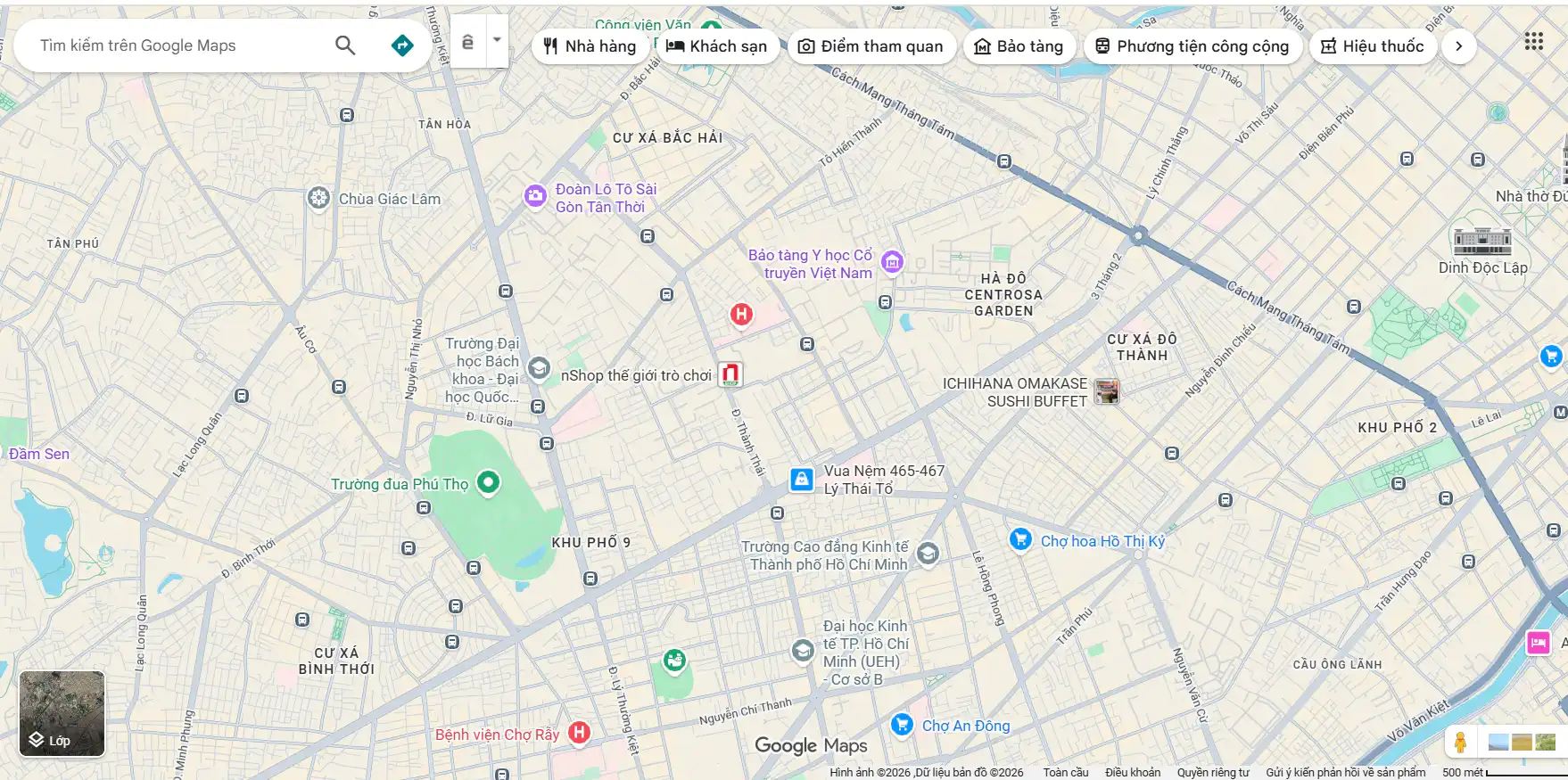This screenshot has height=780, width=1568.
Task: Click the Chợ An Đông market marker
Action: (x=903, y=724)
